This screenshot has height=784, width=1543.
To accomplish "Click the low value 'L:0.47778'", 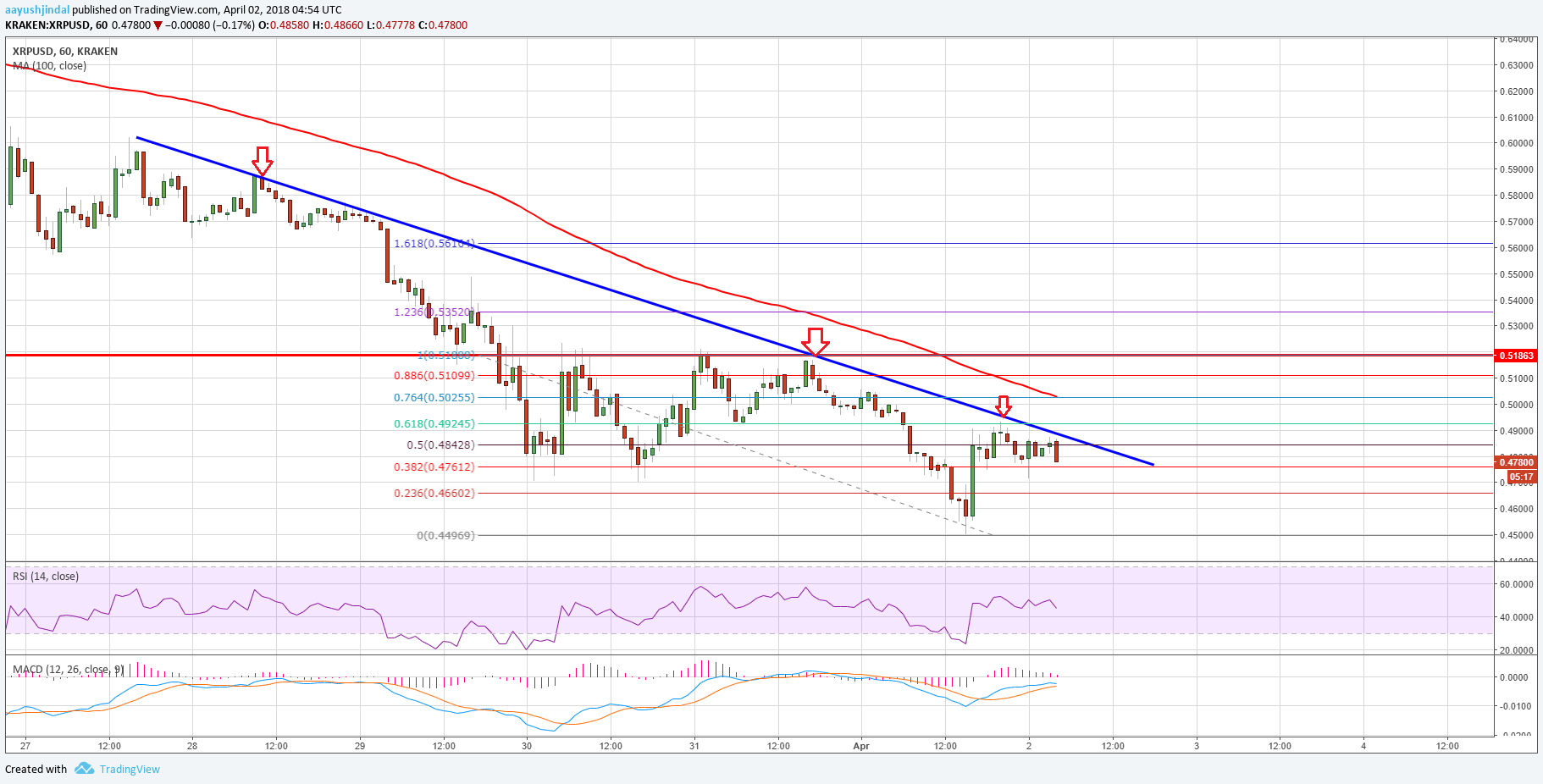I will [391, 25].
